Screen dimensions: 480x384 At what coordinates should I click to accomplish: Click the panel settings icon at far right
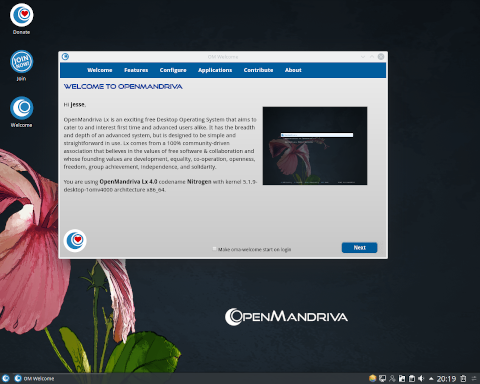pyautogui.click(x=474, y=378)
